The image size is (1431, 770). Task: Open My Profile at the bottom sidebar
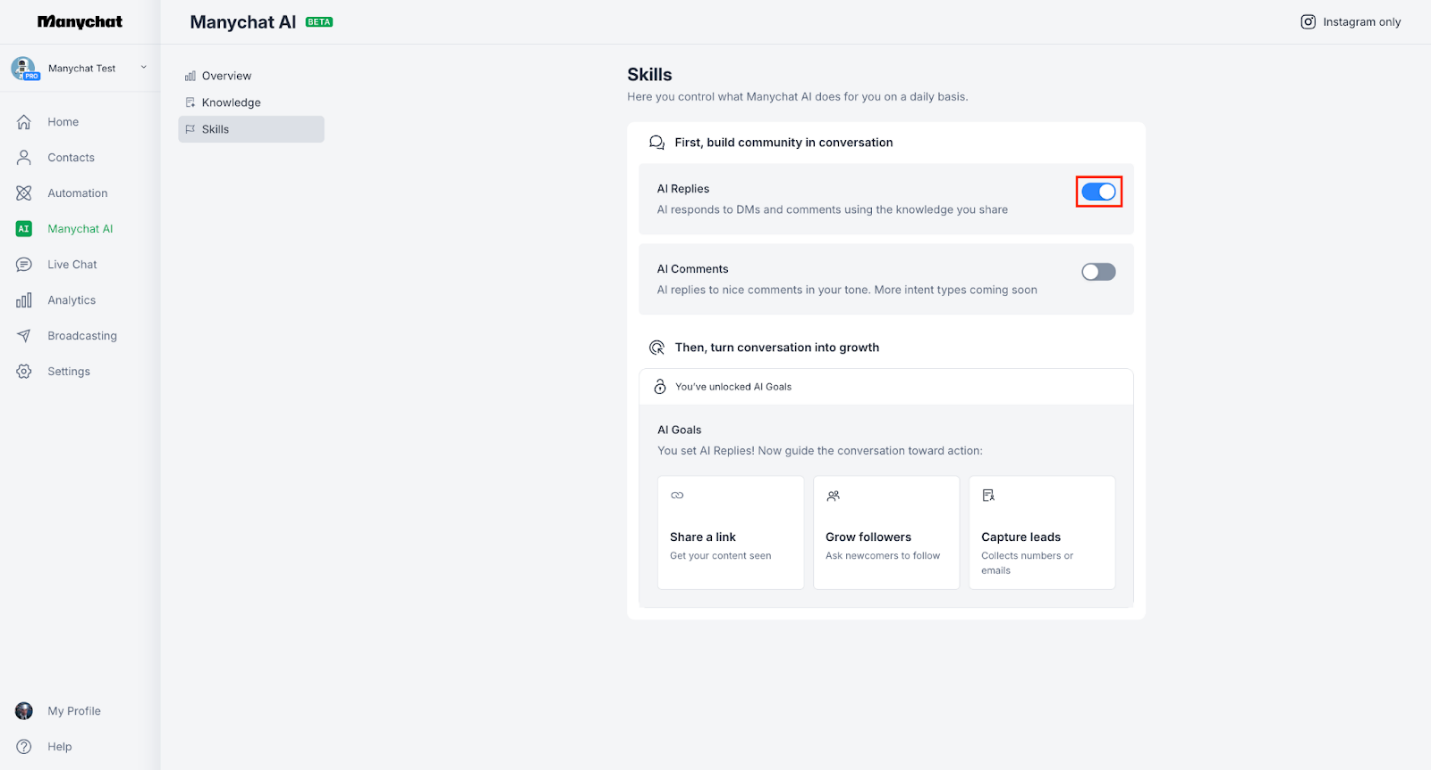(74, 710)
